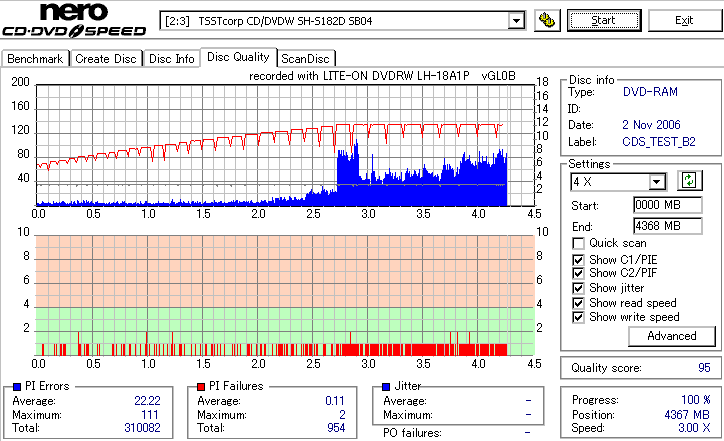Expand the 4 X speed dropdown
The height and width of the screenshot is (441, 724).
click(x=656, y=182)
